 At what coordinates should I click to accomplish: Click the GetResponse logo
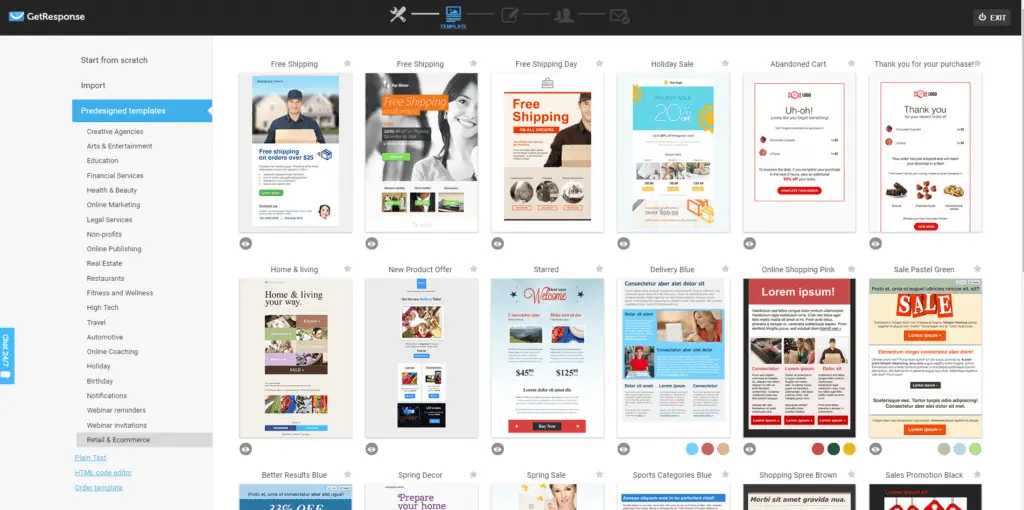coord(46,16)
